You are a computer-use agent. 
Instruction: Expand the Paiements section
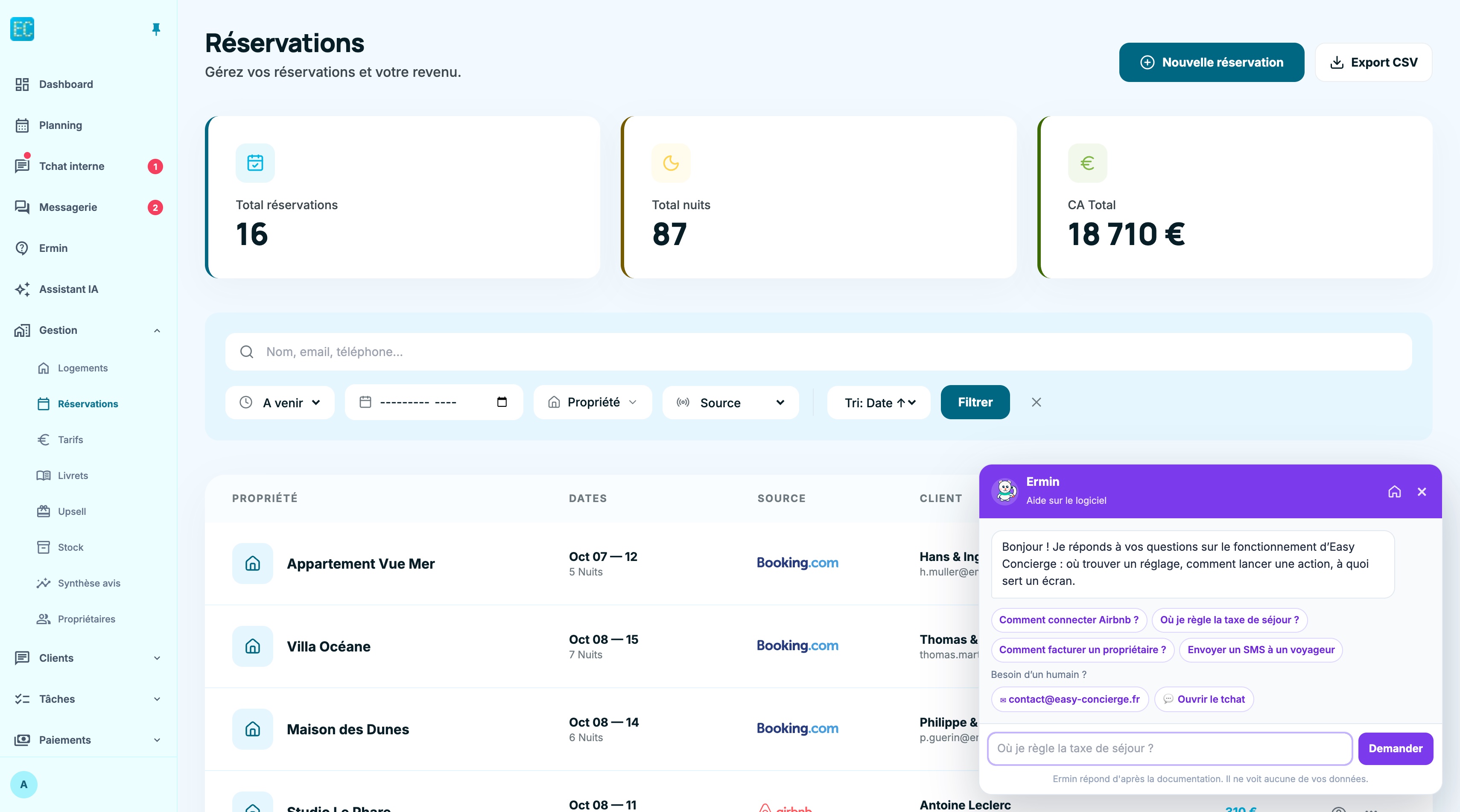(x=88, y=740)
